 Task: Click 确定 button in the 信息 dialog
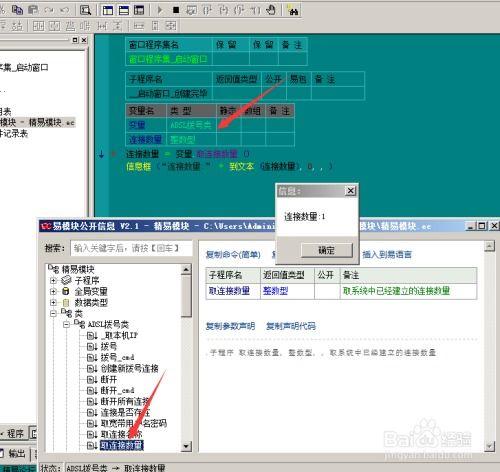(x=326, y=250)
